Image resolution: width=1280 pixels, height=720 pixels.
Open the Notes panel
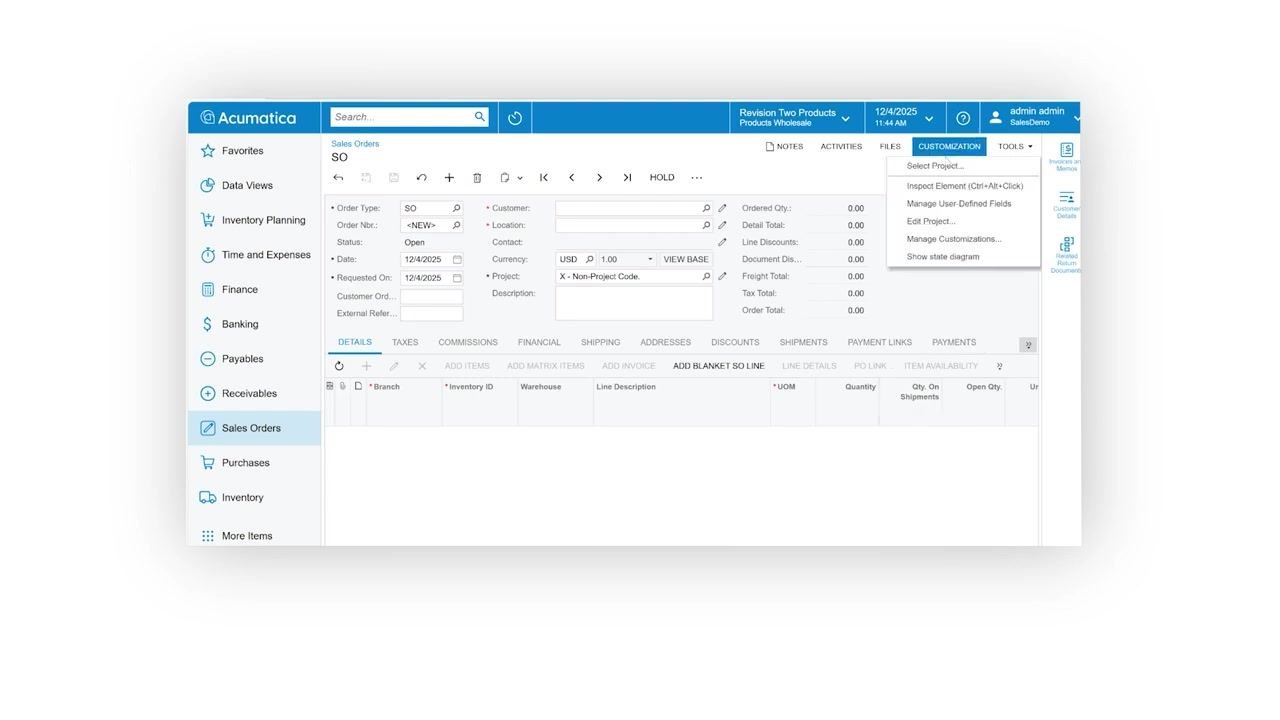click(785, 147)
